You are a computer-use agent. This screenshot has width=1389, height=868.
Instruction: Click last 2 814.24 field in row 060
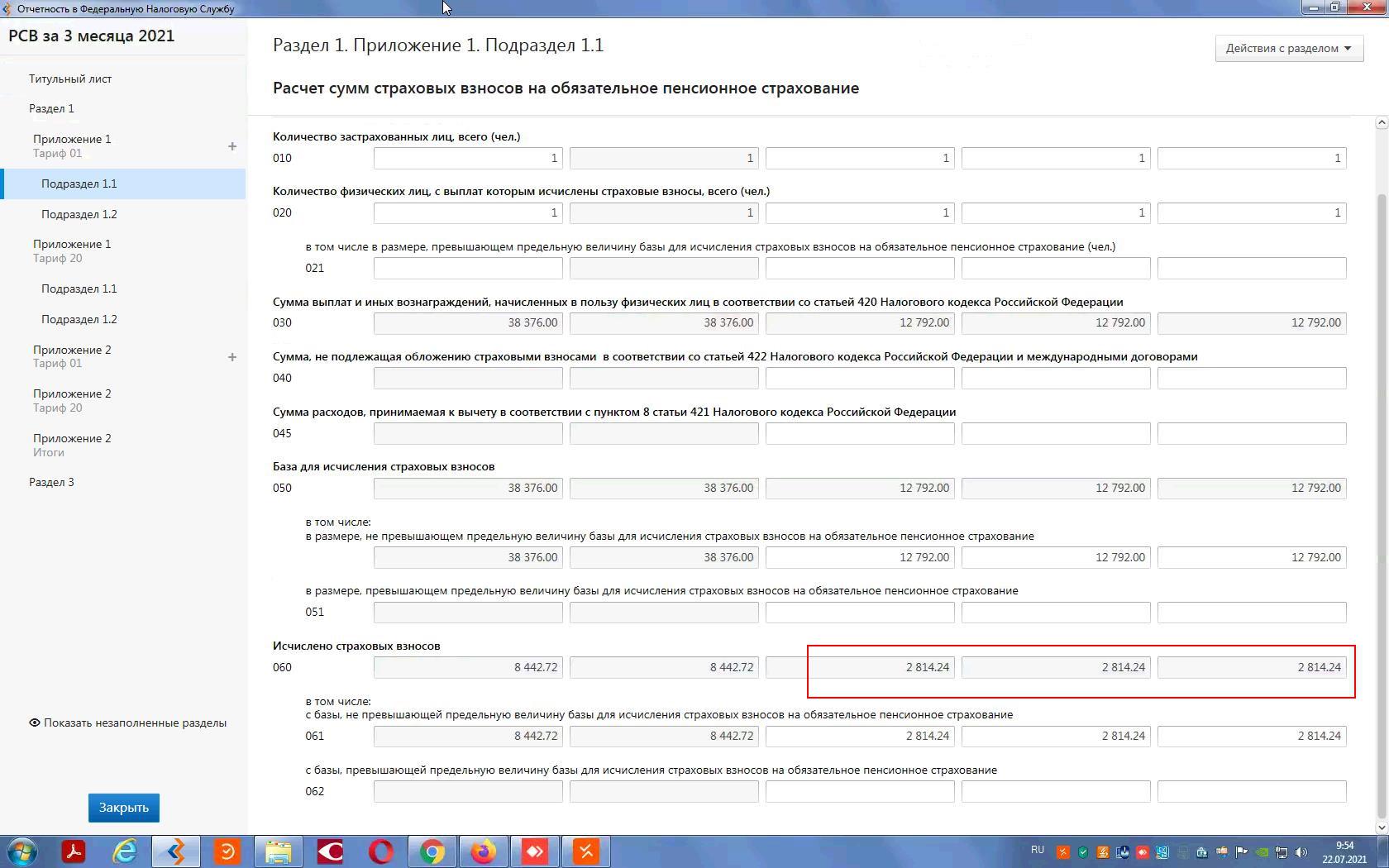[x=1252, y=667]
